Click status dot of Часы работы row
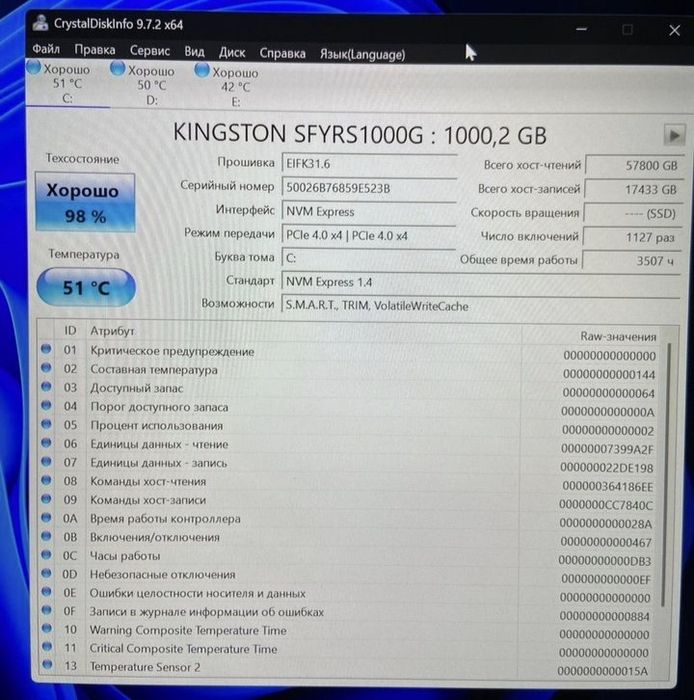Viewport: 694px width, 700px height. pos(46,554)
